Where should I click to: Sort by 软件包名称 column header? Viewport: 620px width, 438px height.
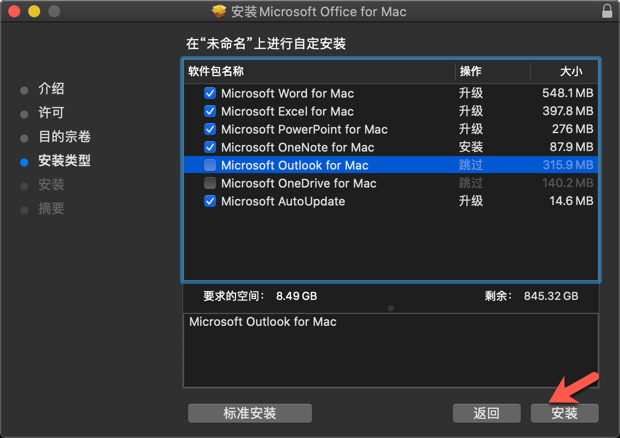216,71
